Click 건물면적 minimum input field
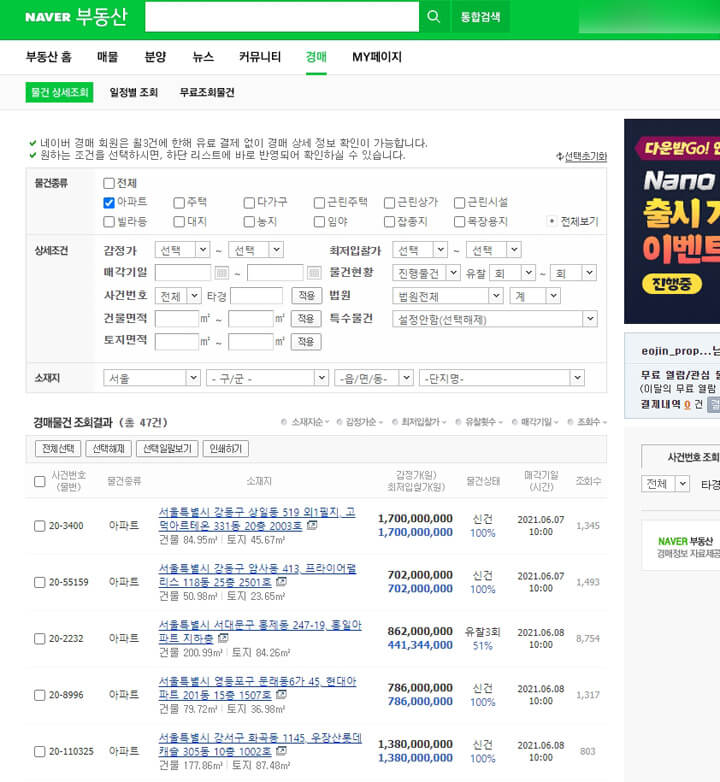Viewport: 720px width, 782px height. (177, 319)
